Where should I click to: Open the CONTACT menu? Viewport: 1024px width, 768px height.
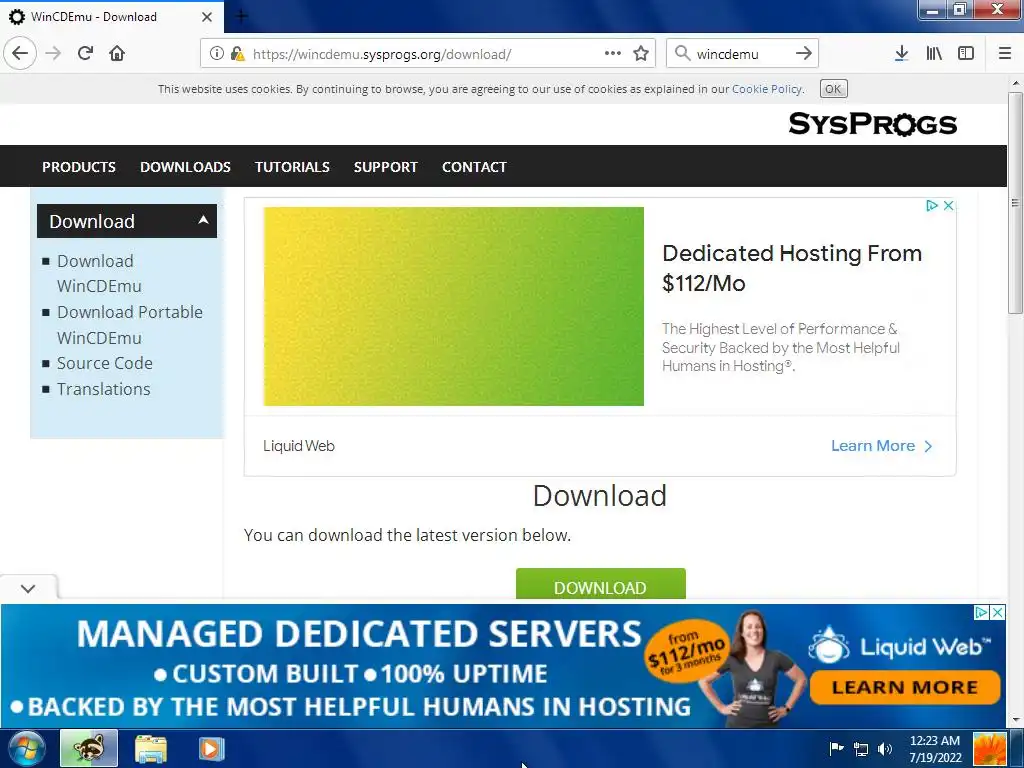point(475,167)
